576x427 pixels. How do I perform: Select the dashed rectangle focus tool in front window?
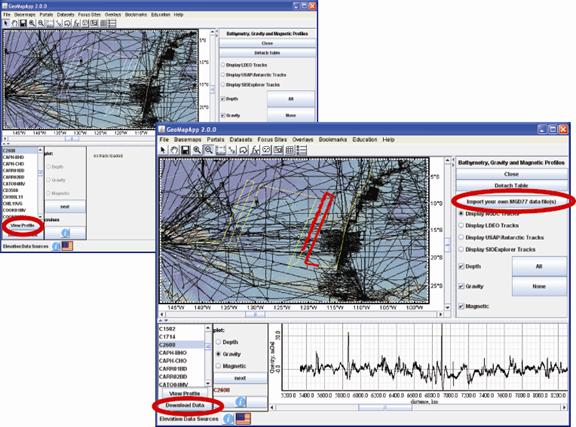click(x=220, y=150)
